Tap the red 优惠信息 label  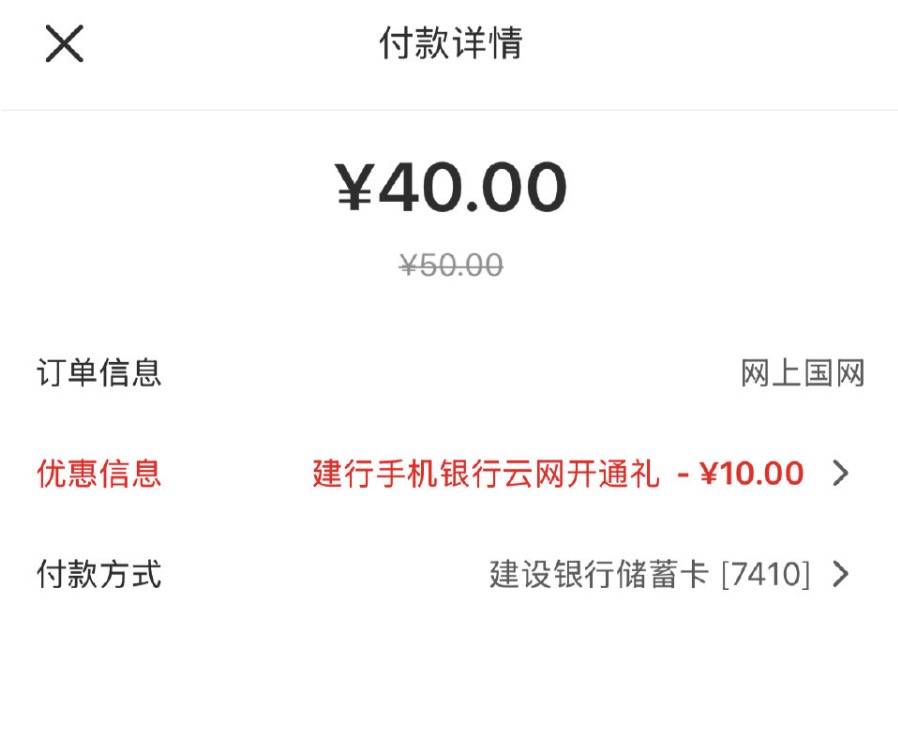pos(99,473)
